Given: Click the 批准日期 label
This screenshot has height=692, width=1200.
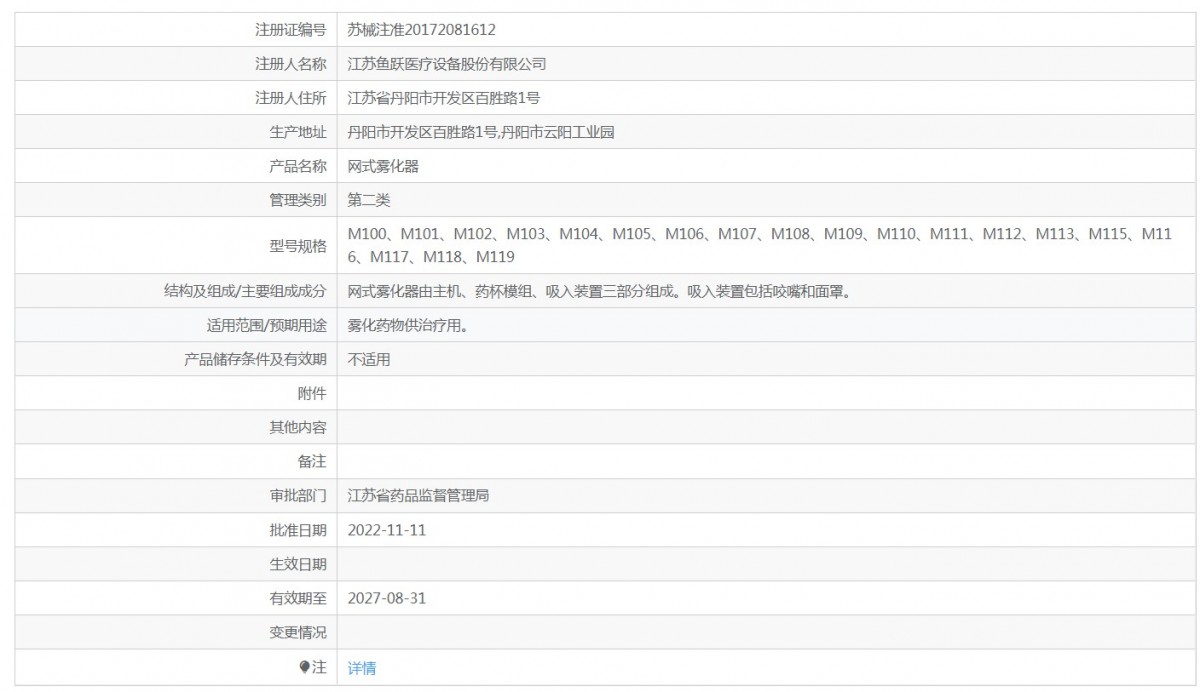Looking at the screenshot, I should (x=298, y=530).
